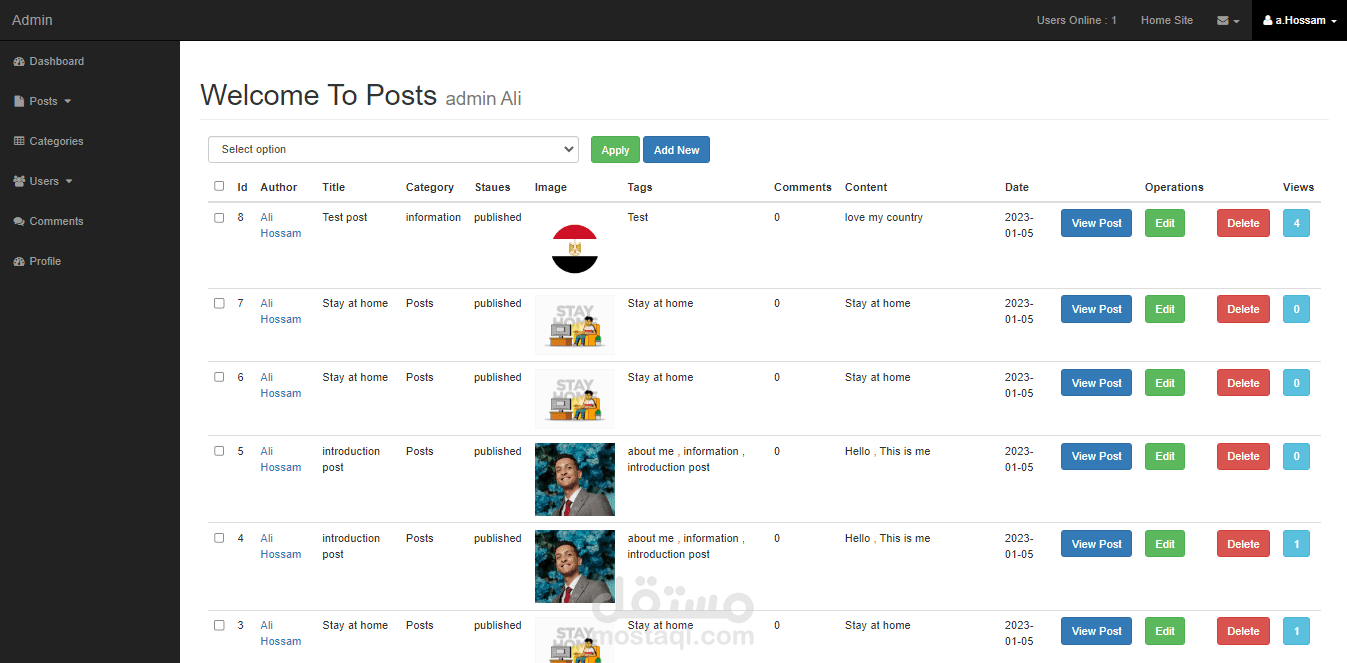The width and height of the screenshot is (1347, 663).
Task: View Post for Id 8 Test post
Action: 1096,223
